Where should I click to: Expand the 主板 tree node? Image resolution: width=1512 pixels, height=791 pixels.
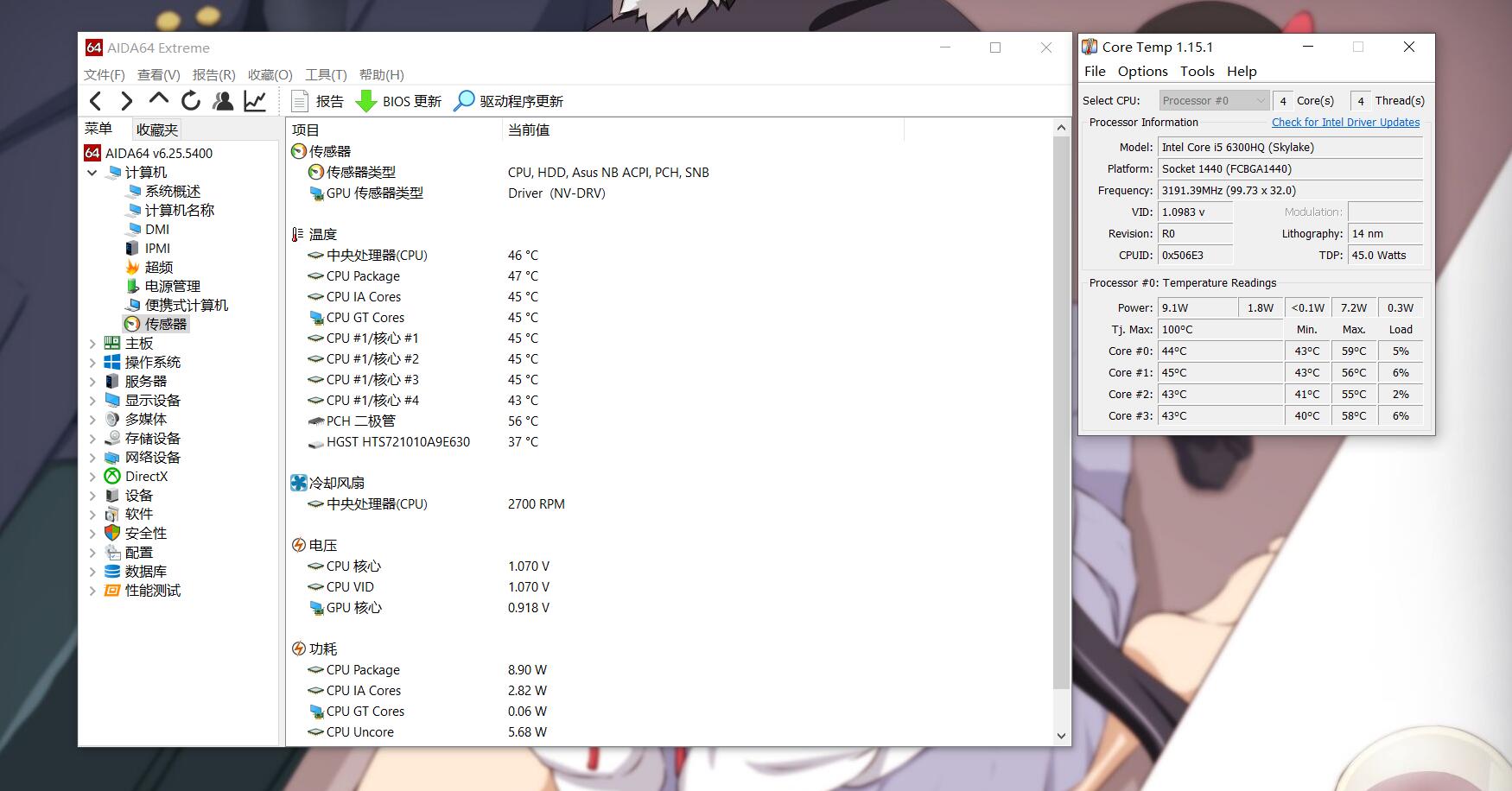click(x=92, y=344)
